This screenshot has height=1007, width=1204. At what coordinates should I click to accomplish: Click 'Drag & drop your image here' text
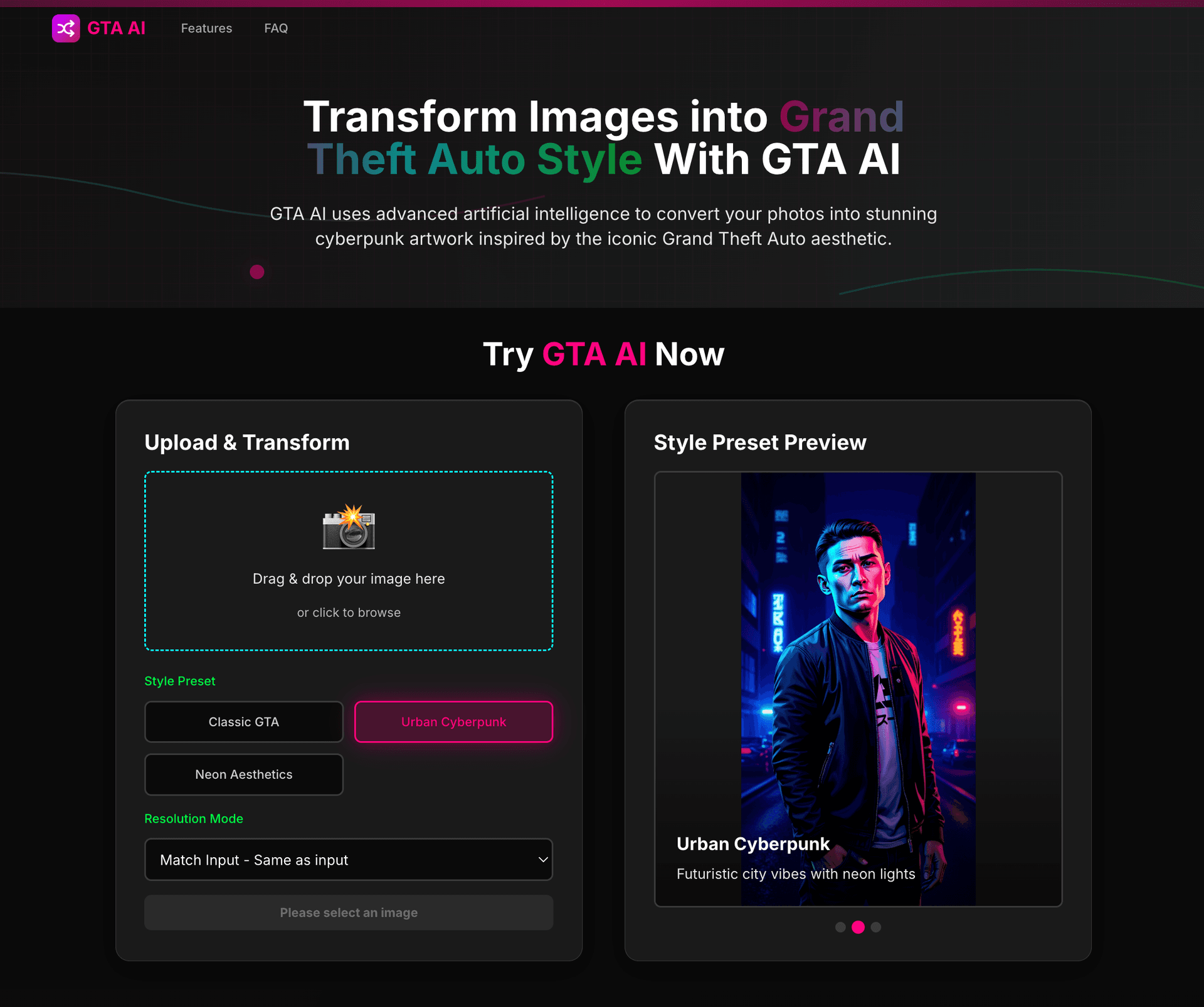click(x=349, y=579)
